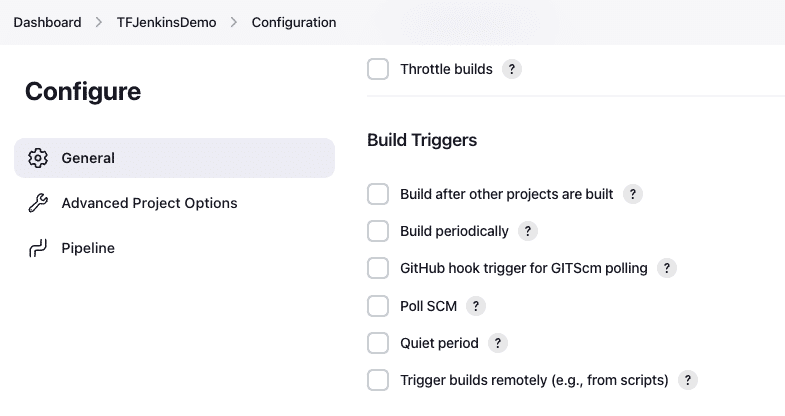Viewport: 785px width, 416px height.
Task: Click the Pipeline section icon
Action: [38, 248]
